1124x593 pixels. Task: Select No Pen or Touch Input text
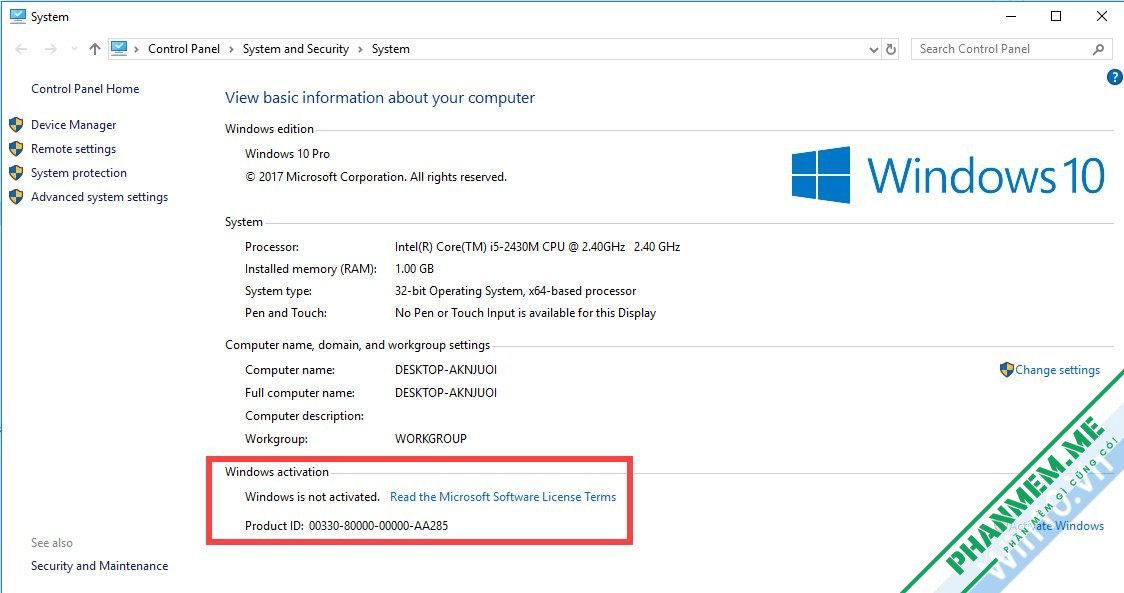525,313
